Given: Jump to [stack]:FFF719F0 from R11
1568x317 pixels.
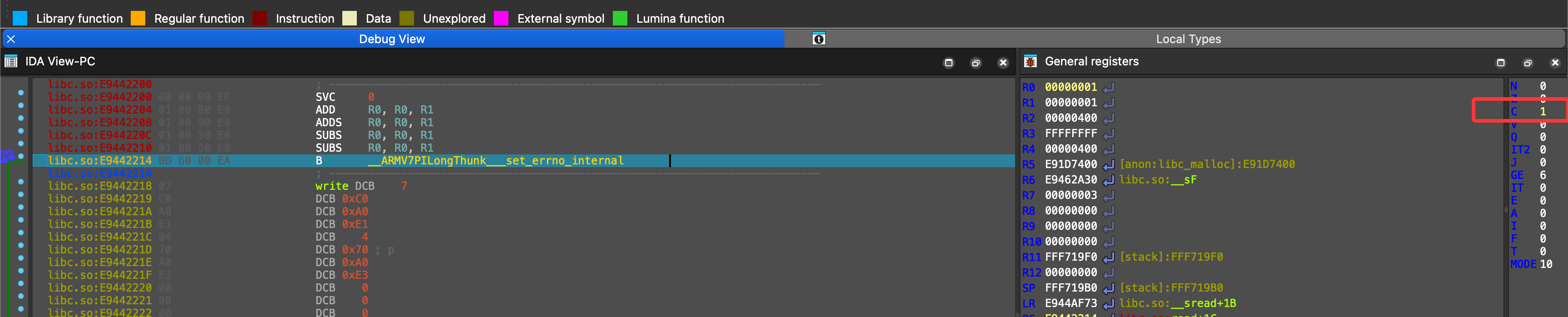Looking at the screenshot, I should tap(1170, 258).
